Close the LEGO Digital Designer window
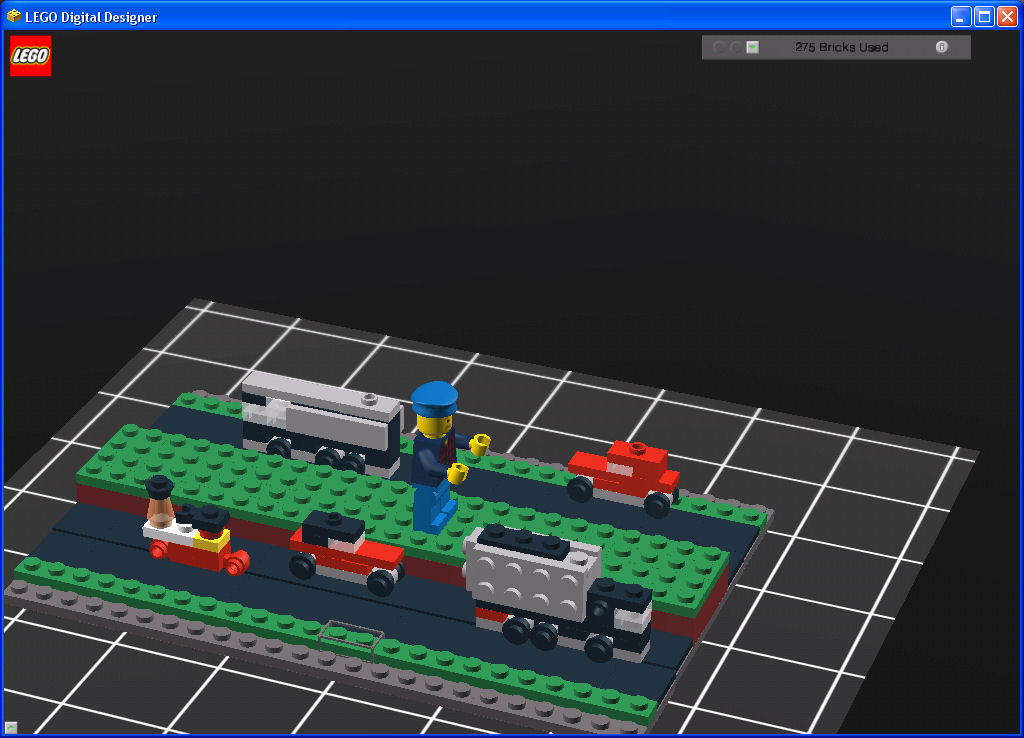This screenshot has height=738, width=1024. point(1007,16)
